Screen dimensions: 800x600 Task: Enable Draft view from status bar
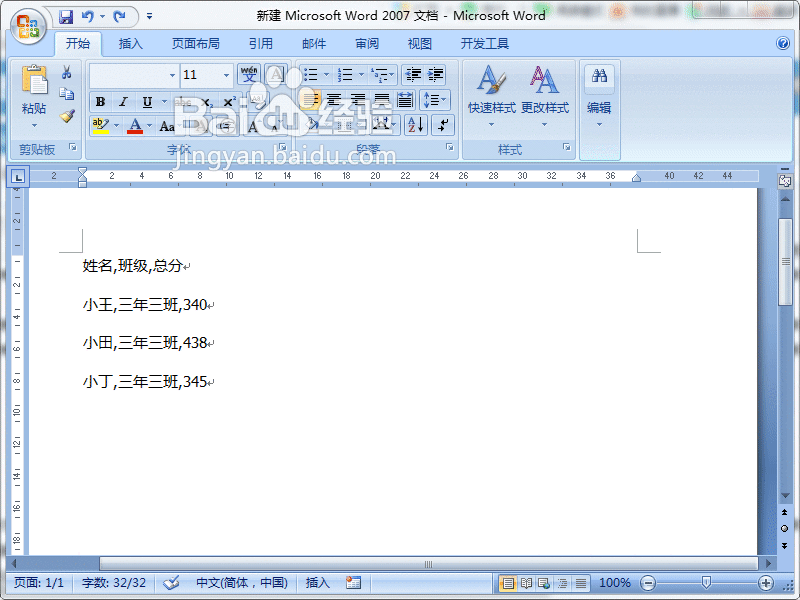pyautogui.click(x=580, y=582)
